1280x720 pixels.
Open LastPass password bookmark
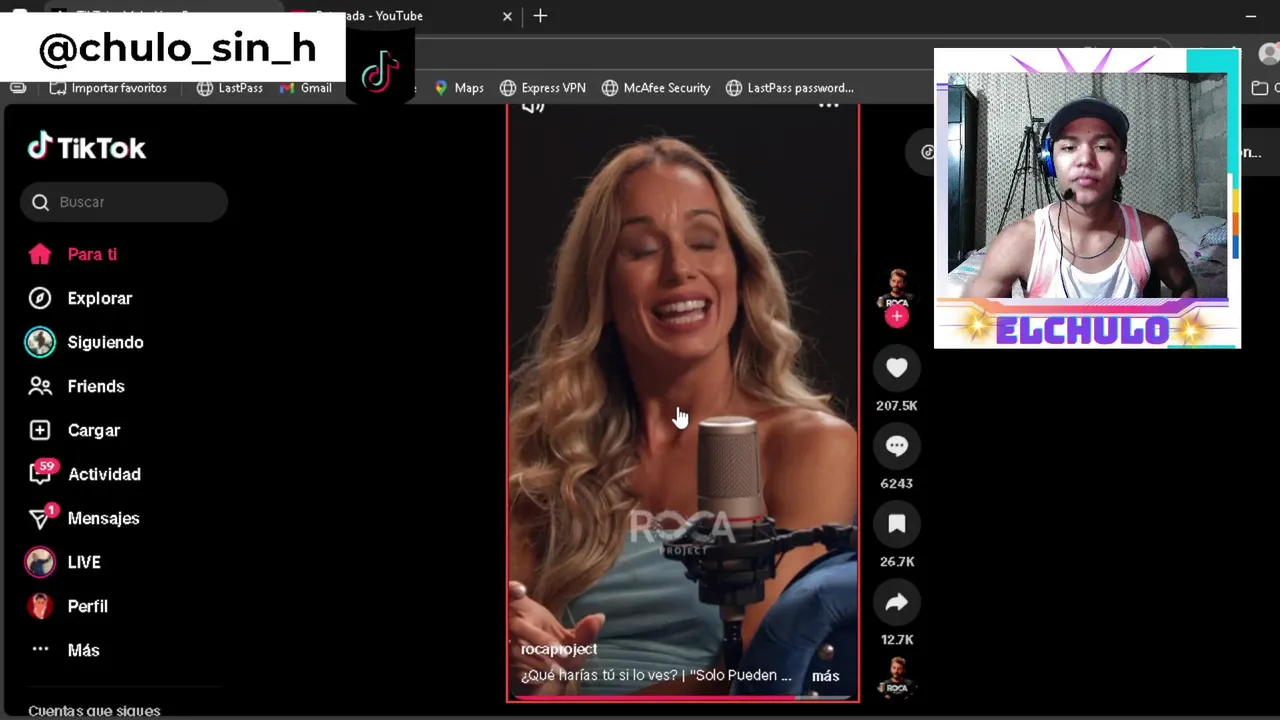pyautogui.click(x=790, y=88)
